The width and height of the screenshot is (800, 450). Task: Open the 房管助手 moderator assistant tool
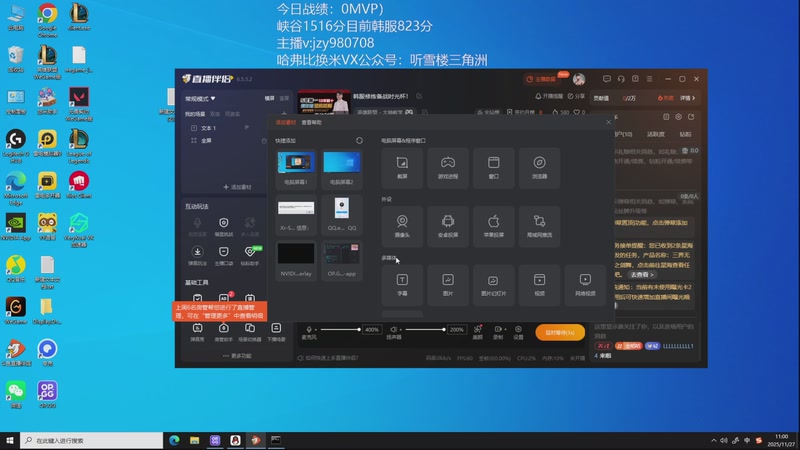(223, 332)
